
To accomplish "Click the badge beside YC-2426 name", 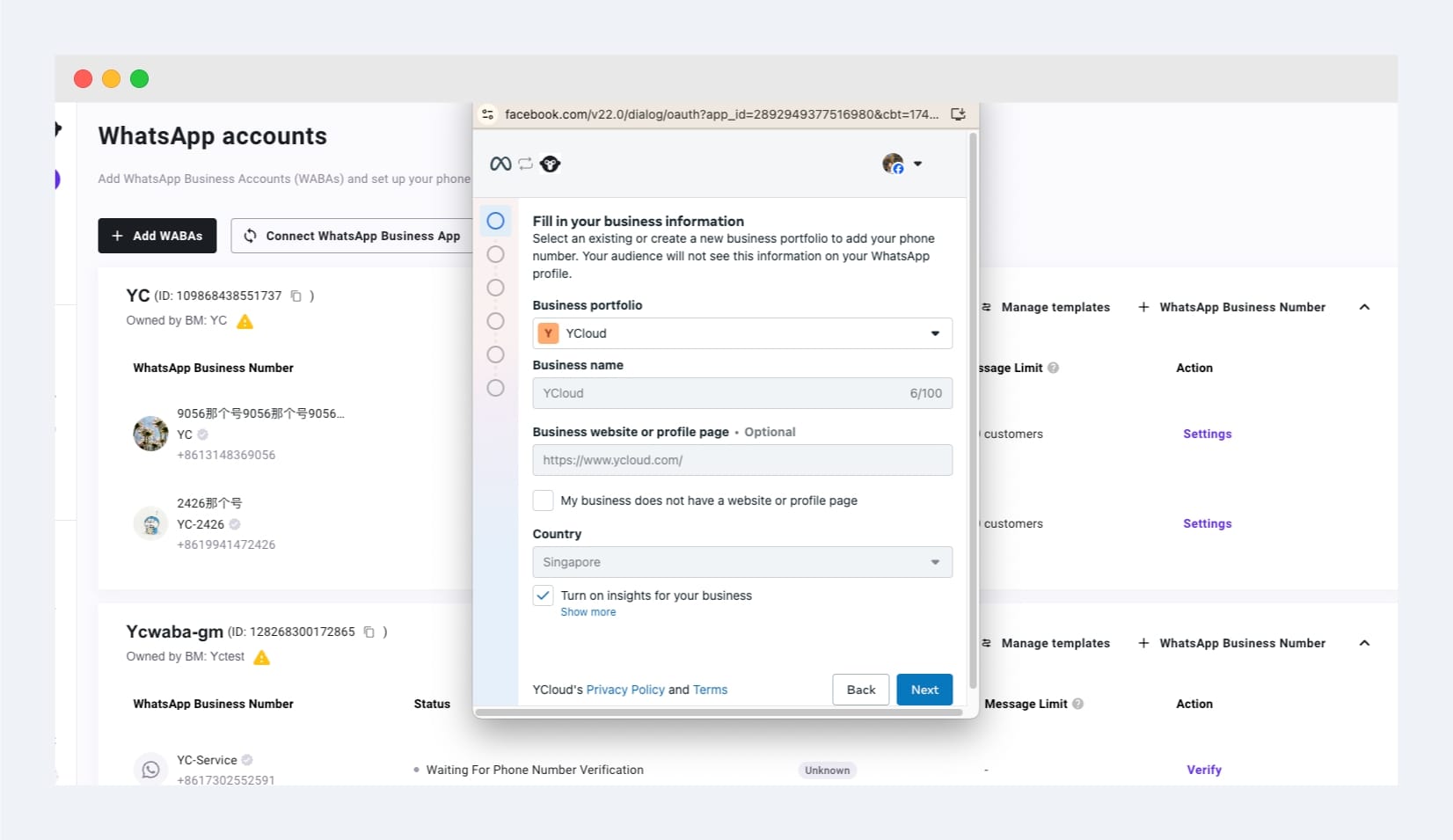I will point(235,524).
